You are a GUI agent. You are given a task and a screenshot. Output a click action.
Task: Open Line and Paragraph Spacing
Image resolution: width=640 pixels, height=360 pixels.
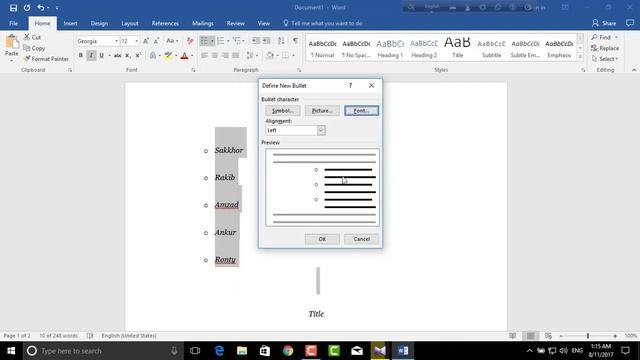250,55
